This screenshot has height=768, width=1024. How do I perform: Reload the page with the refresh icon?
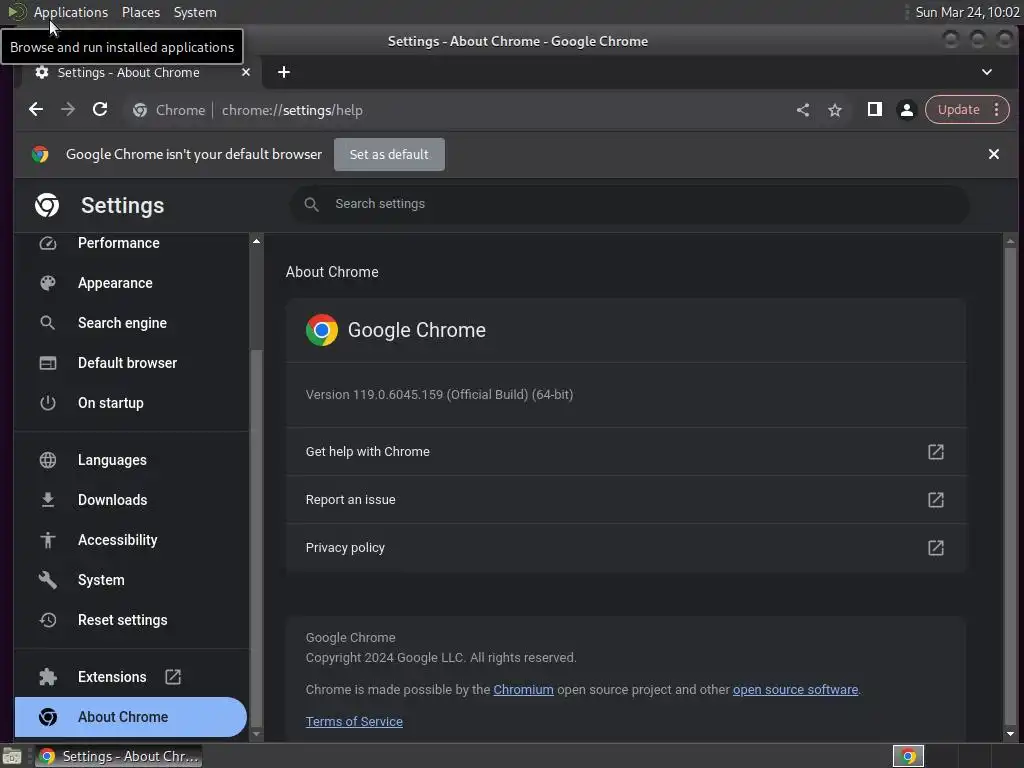click(x=100, y=110)
